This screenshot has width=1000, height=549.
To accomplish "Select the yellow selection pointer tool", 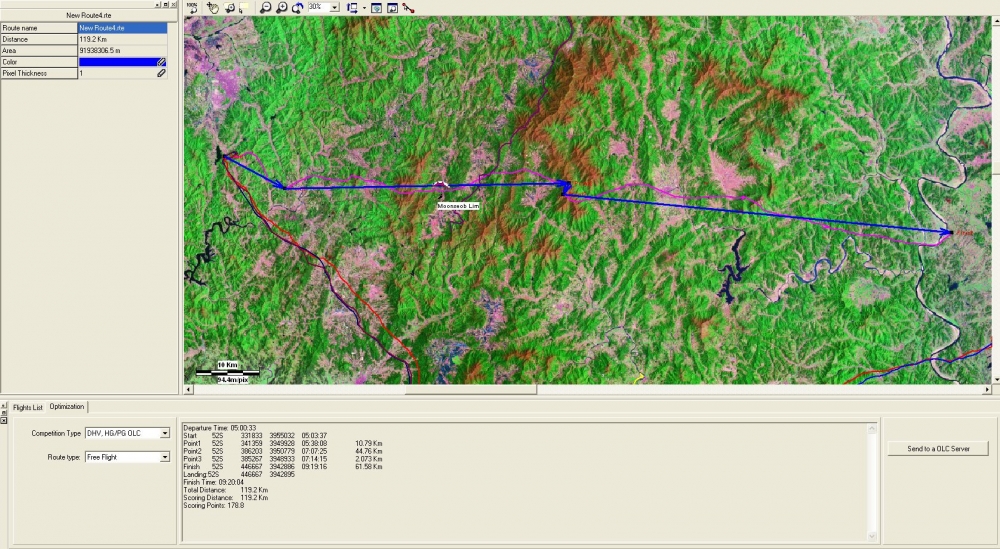I will (x=244, y=8).
